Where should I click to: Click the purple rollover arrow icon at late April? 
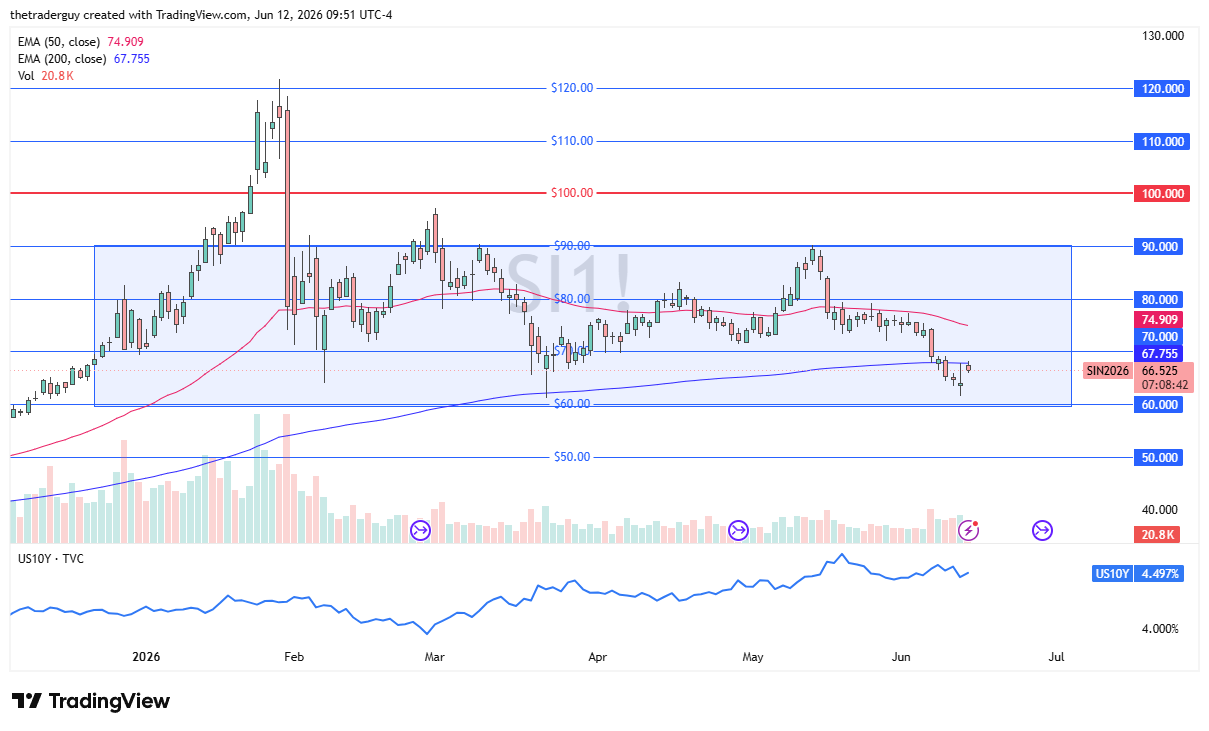tap(739, 530)
